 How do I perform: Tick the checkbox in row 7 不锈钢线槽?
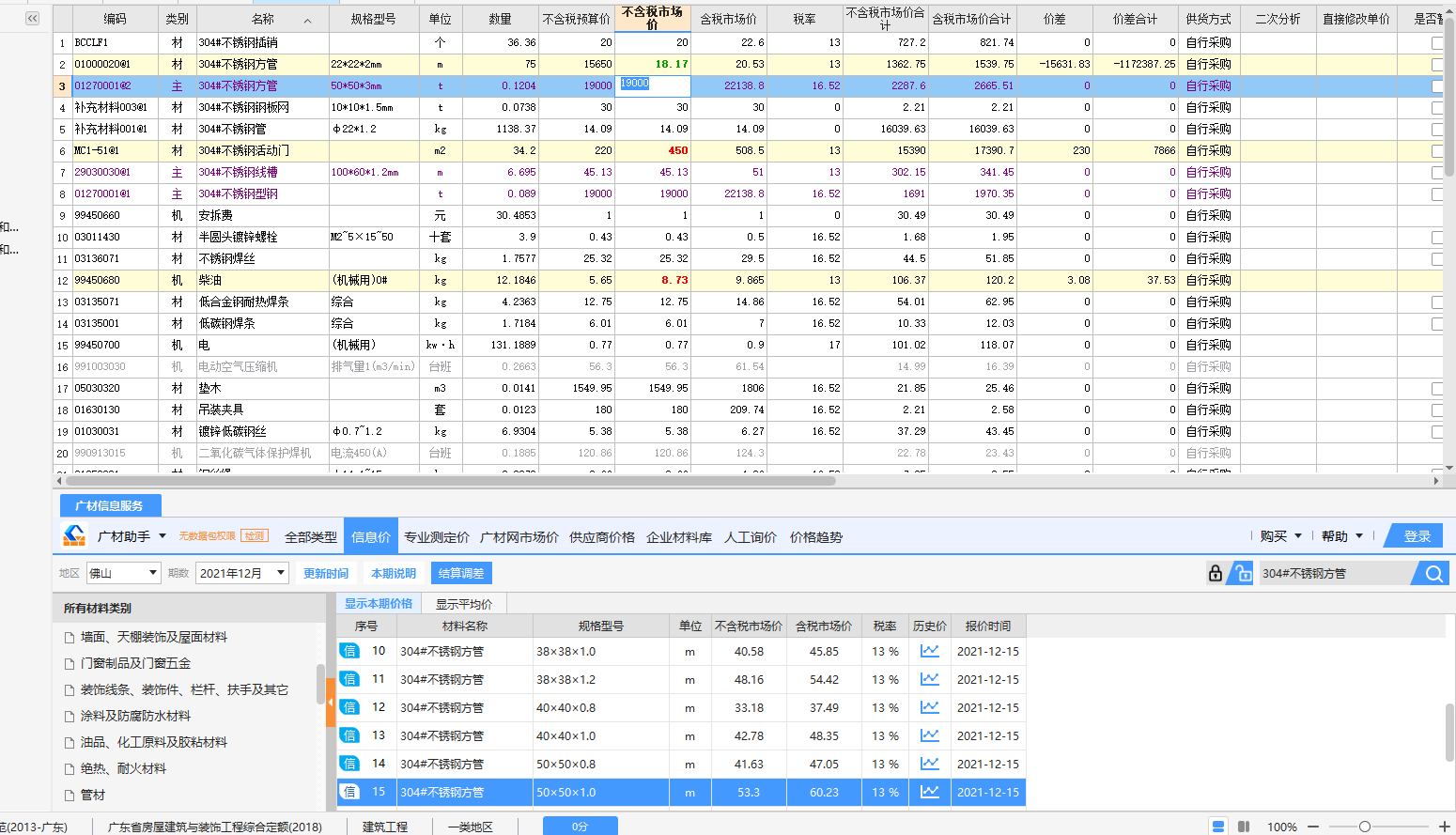tap(1437, 173)
